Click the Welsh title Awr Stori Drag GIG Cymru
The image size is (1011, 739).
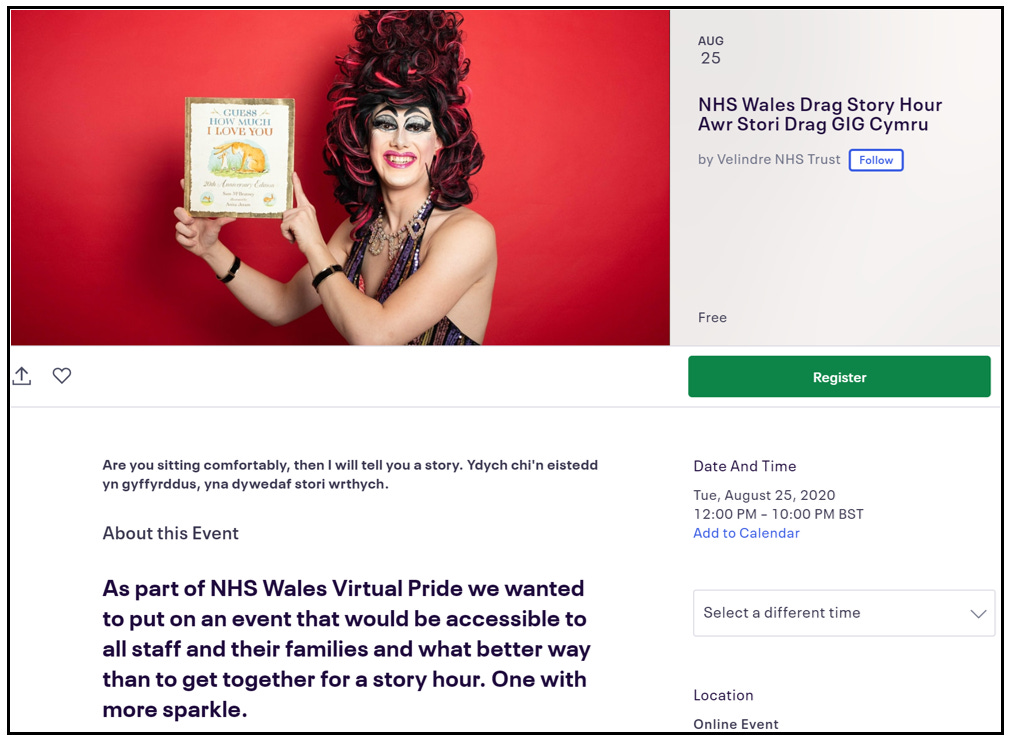[x=813, y=124]
